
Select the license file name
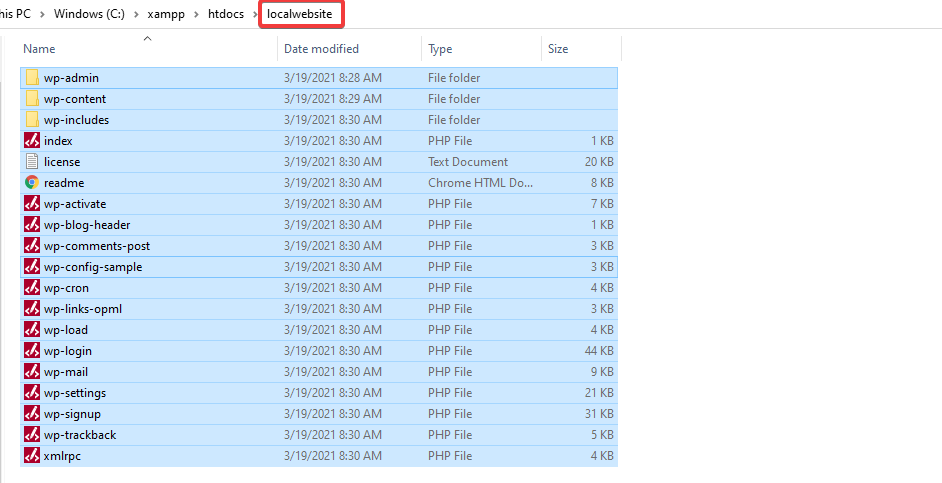click(62, 162)
